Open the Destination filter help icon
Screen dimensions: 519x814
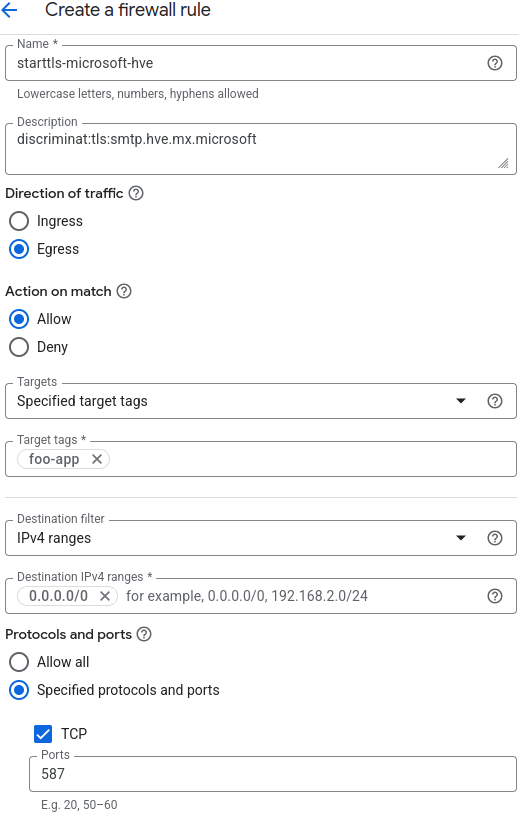(x=495, y=538)
